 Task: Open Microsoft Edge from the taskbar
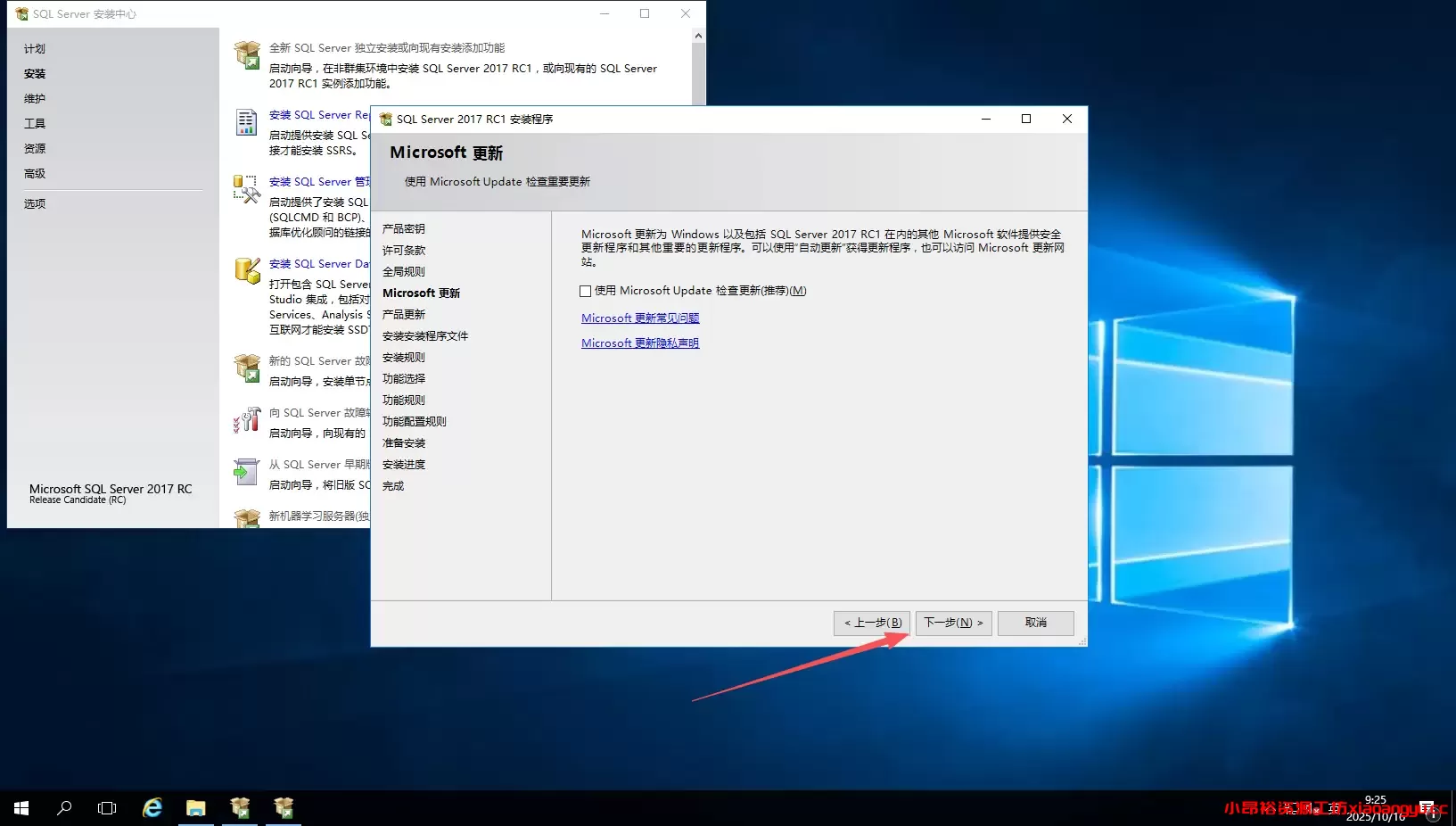[152, 807]
